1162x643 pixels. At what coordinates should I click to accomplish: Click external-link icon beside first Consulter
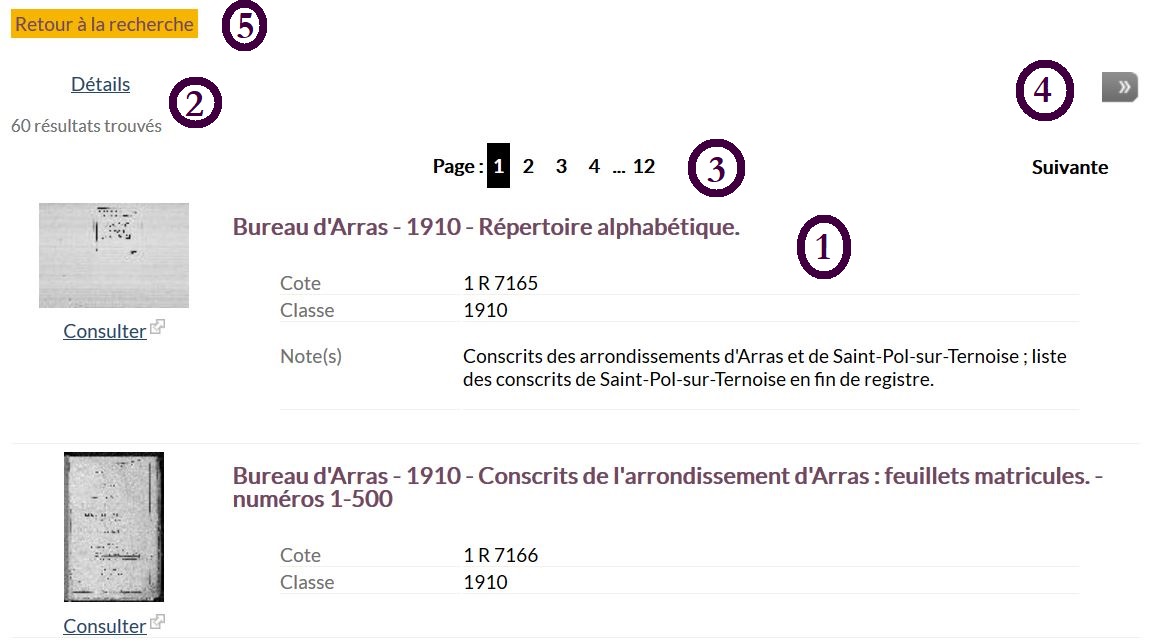[157, 327]
